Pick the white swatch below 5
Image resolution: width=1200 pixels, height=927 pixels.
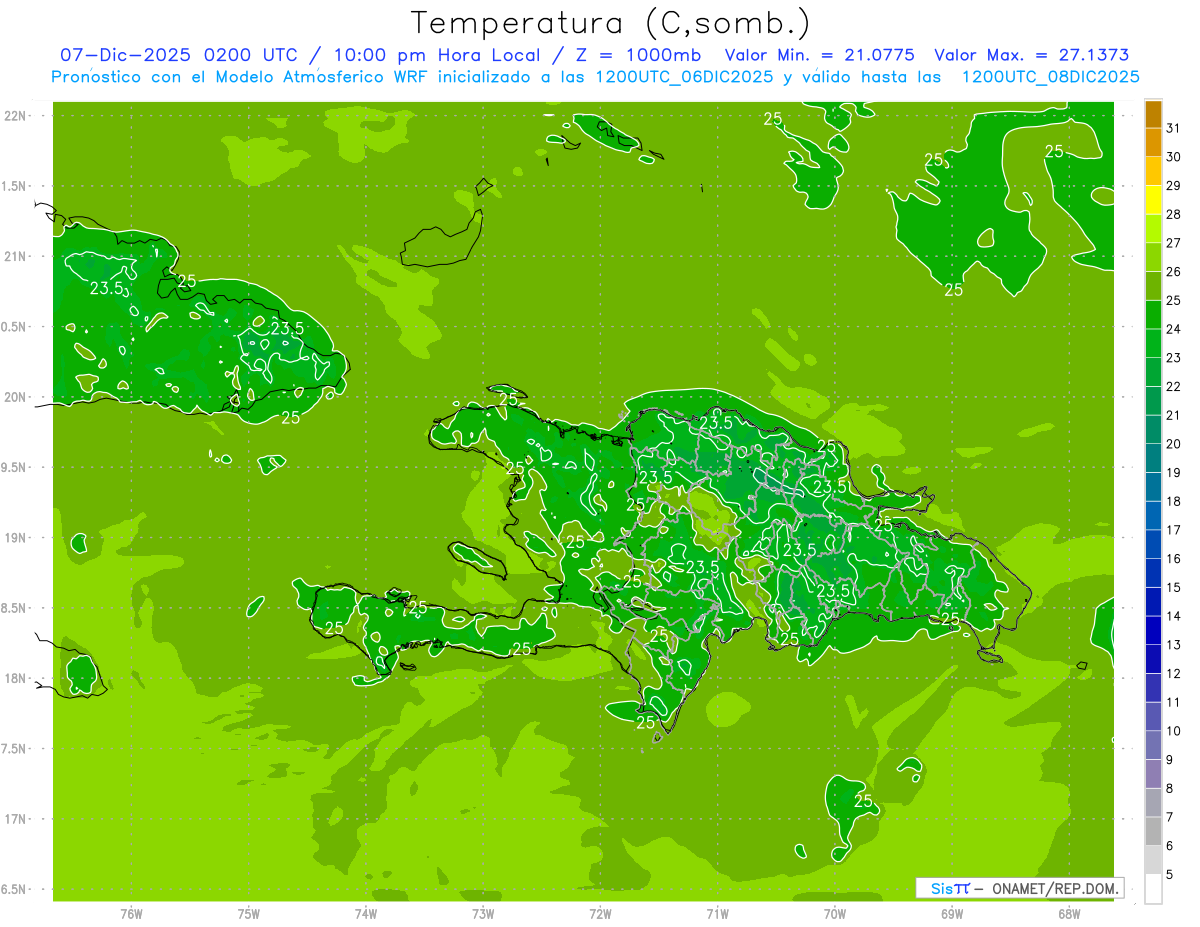tap(1153, 889)
